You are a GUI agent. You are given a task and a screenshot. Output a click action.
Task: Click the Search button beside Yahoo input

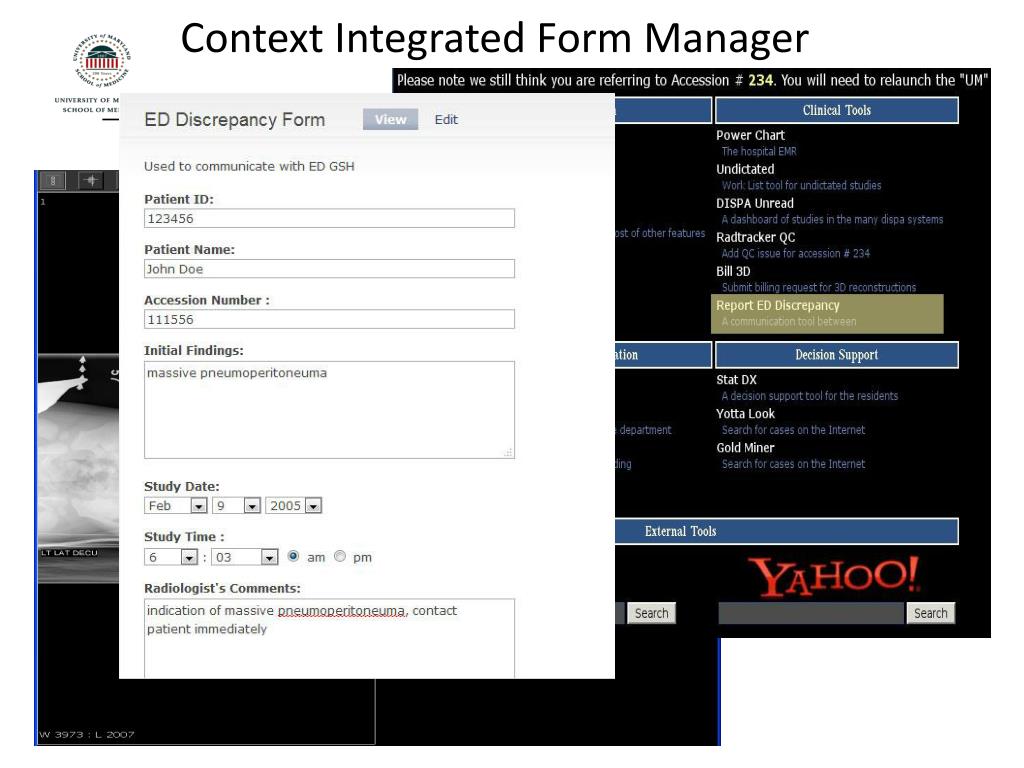[931, 613]
